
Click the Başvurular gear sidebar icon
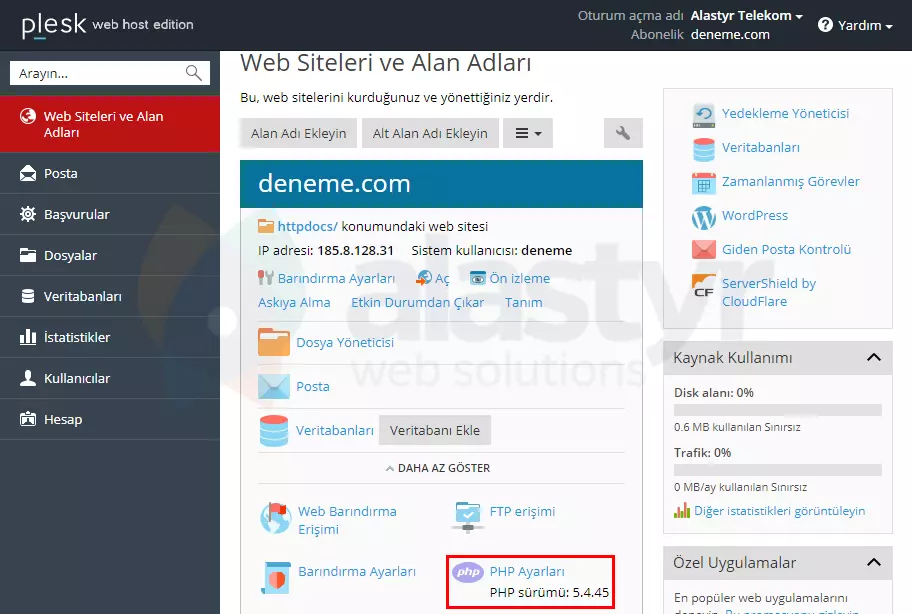coord(27,214)
